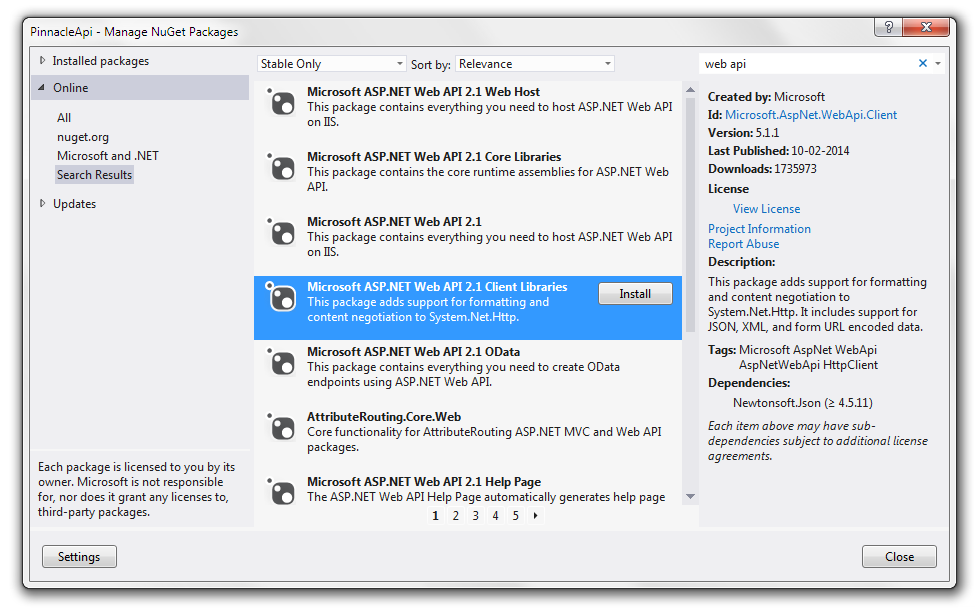Viewport: 977px width, 612px height.
Task: Click the Web API 2.1 Core Libraries package icon
Action: pos(281,167)
